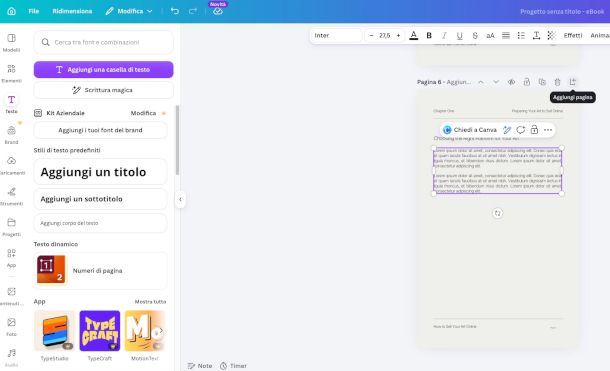Viewport: 610px width, 371px height.
Task: Open the Foto sidebar icon
Action: [x=11, y=327]
